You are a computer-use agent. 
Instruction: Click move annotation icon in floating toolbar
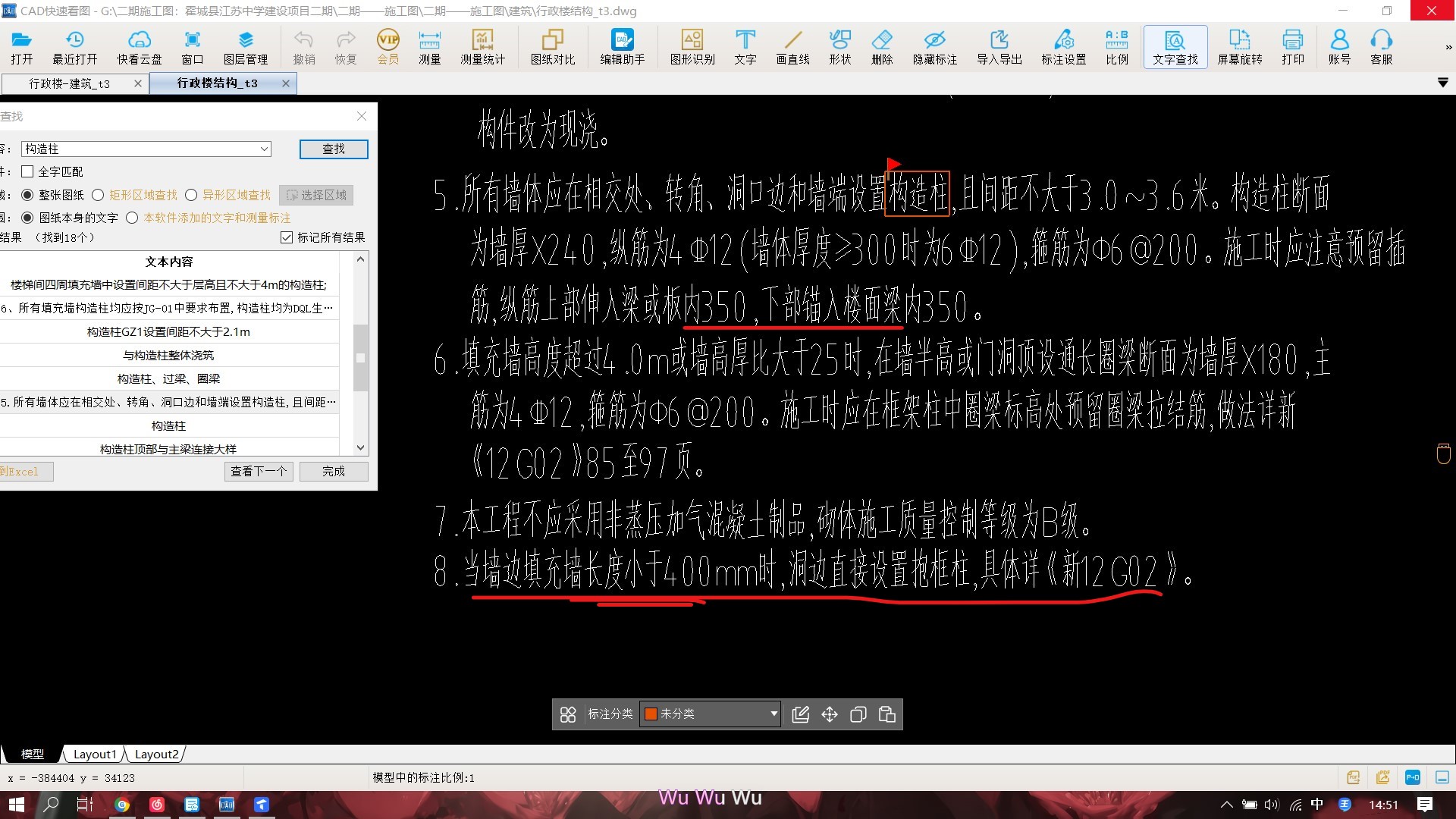(829, 714)
